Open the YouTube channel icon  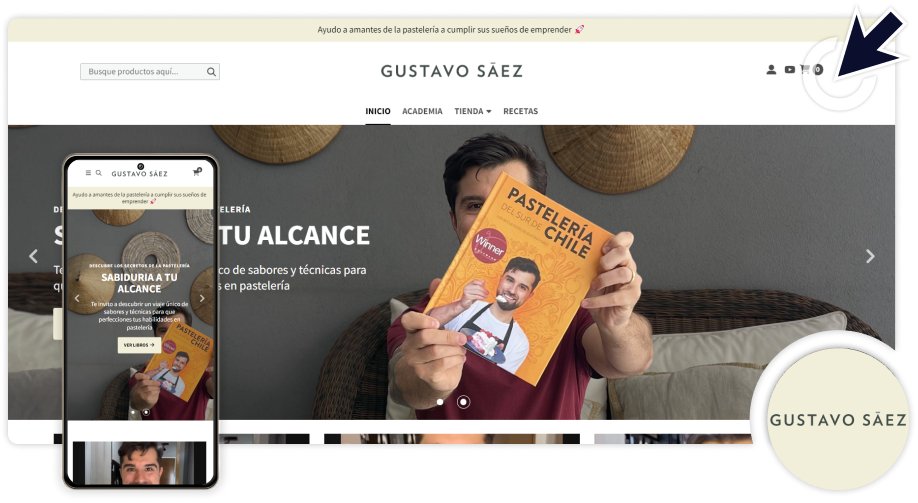coord(790,70)
